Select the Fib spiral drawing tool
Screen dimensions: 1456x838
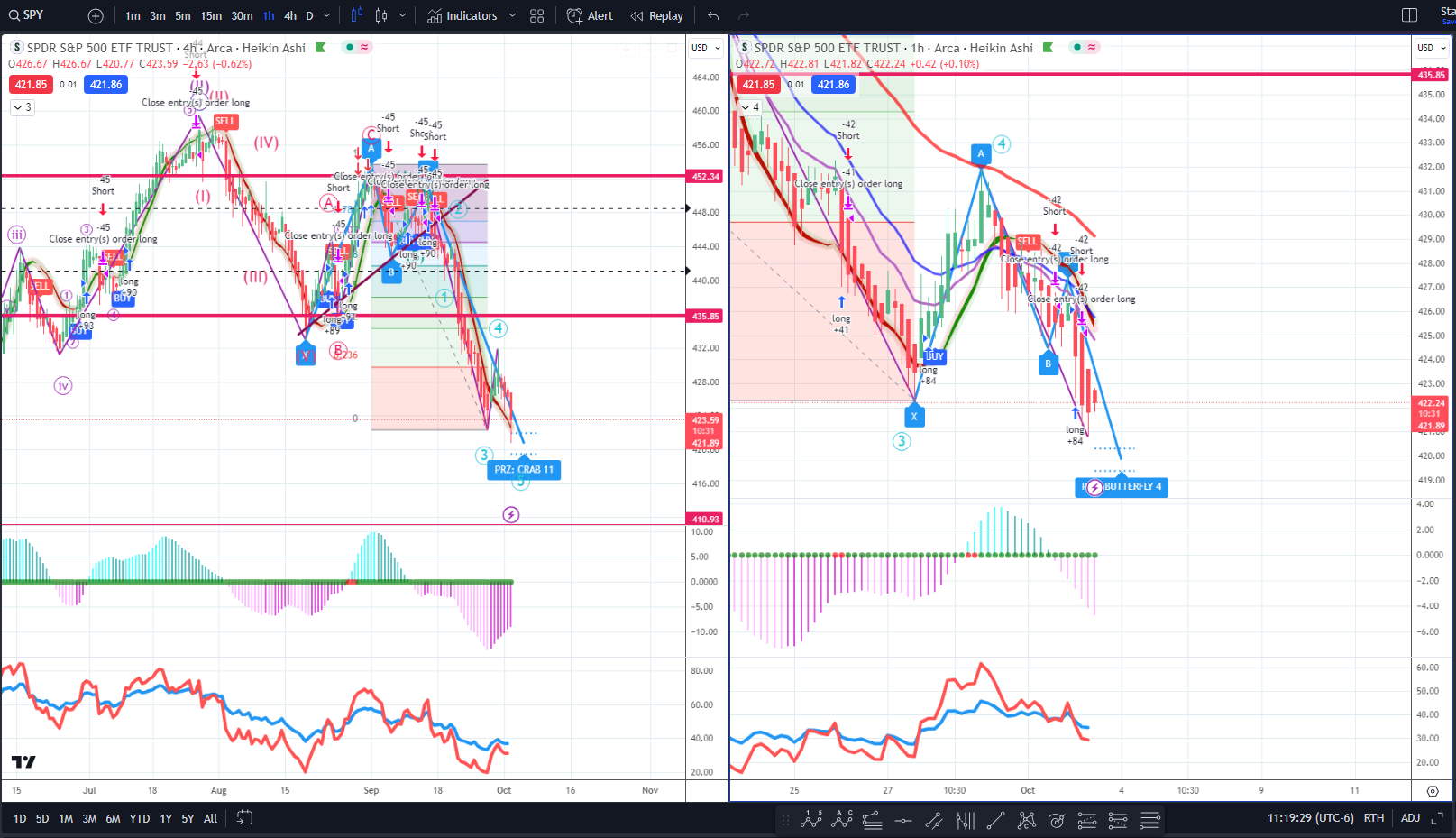pos(1057,820)
